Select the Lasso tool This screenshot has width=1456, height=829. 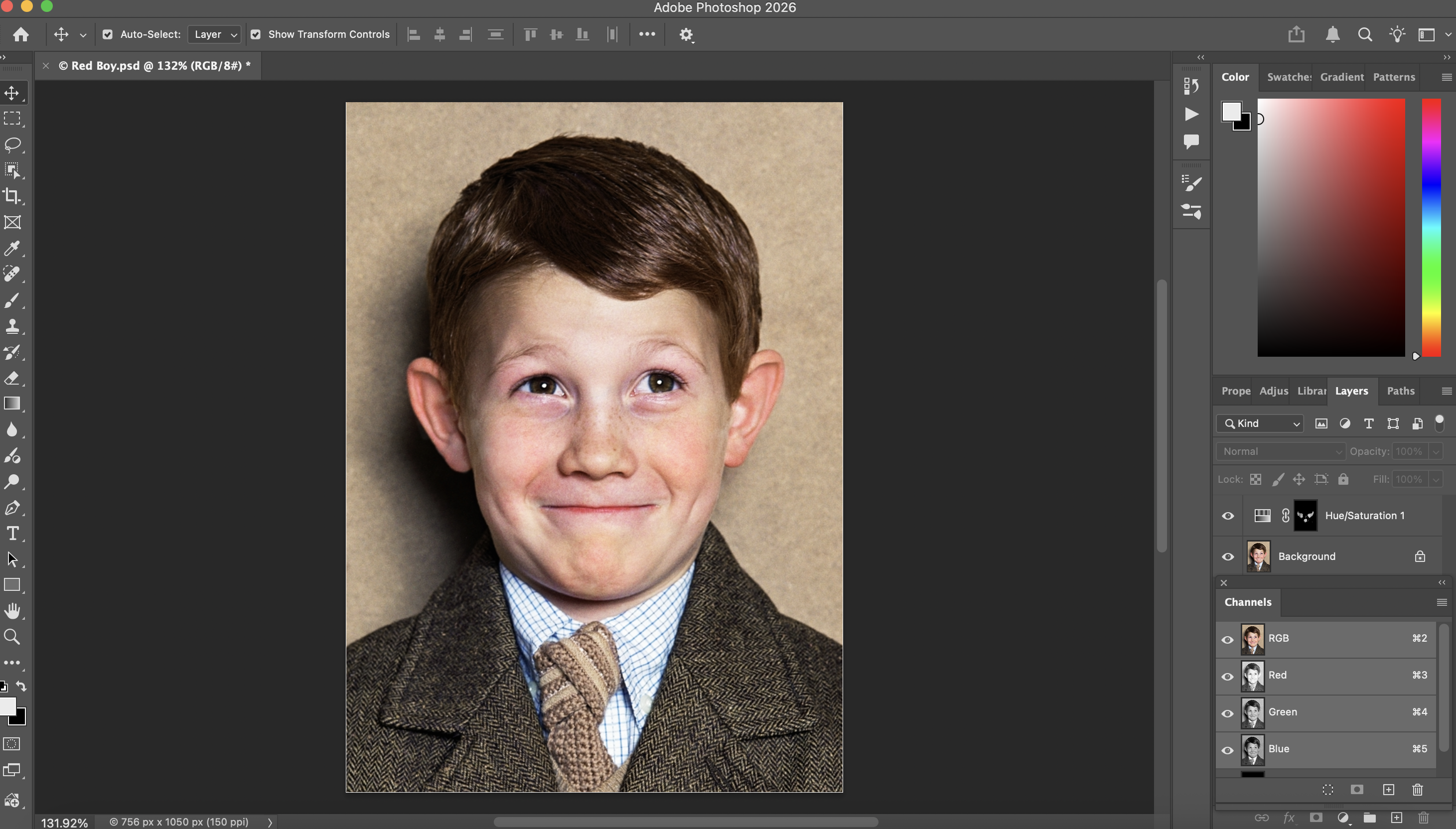(x=12, y=144)
